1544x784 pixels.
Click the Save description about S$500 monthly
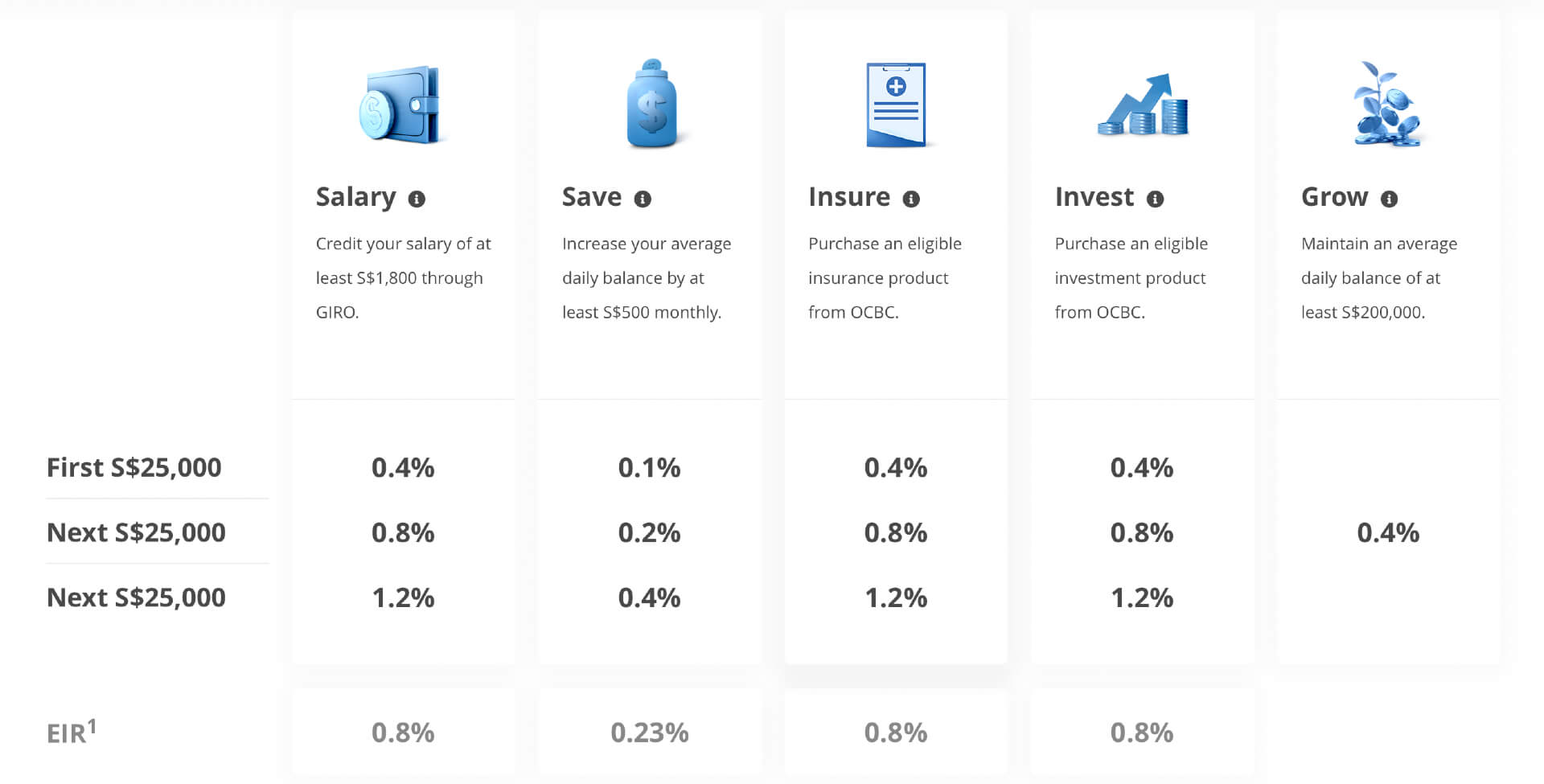(x=646, y=277)
